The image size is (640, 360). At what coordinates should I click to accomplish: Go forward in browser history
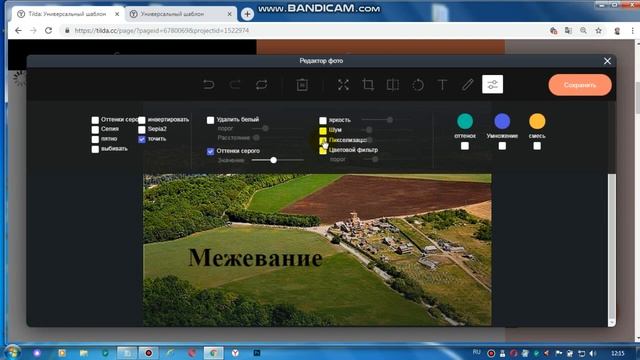click(33, 31)
